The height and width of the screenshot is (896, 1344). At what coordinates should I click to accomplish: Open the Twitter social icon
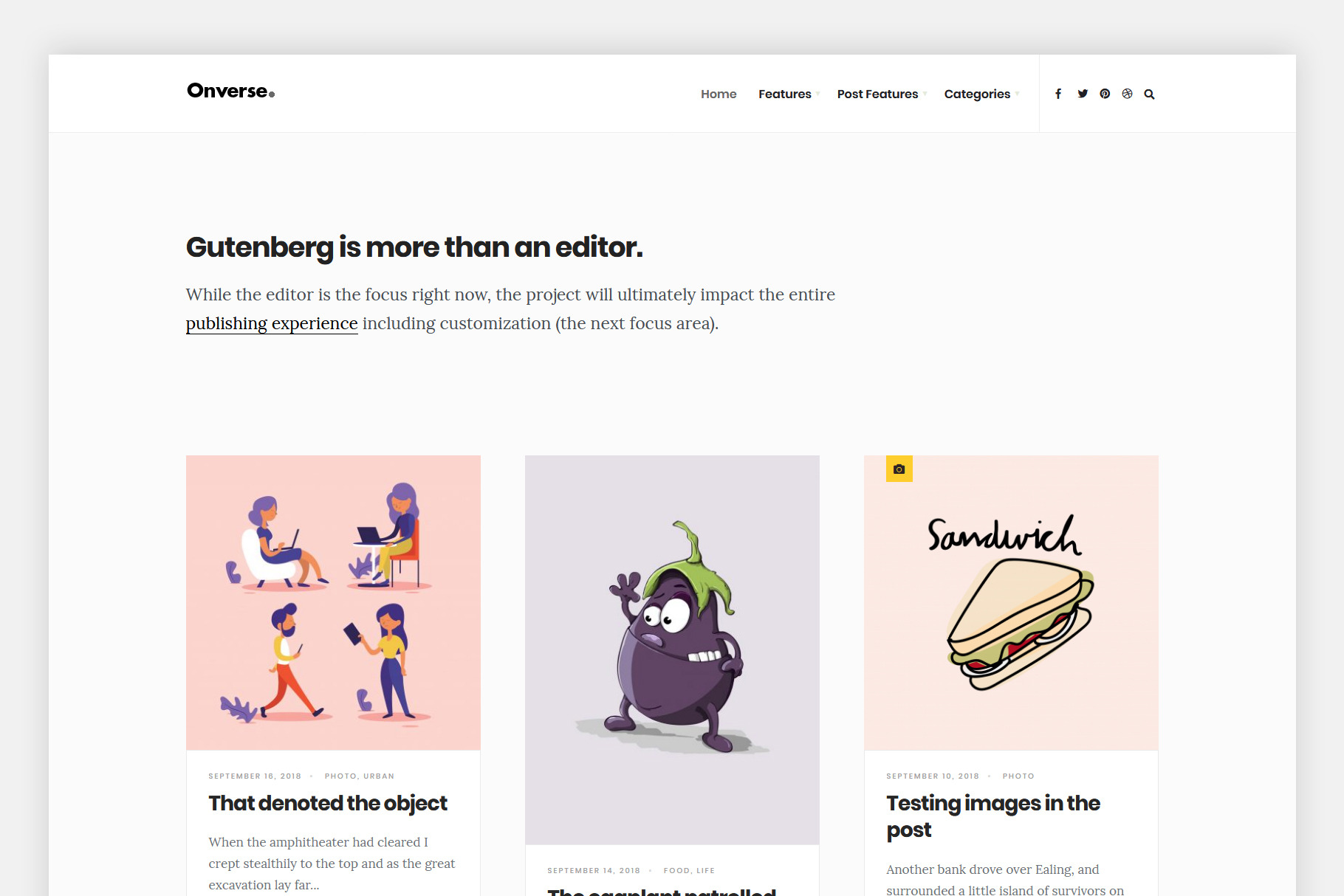click(x=1083, y=94)
